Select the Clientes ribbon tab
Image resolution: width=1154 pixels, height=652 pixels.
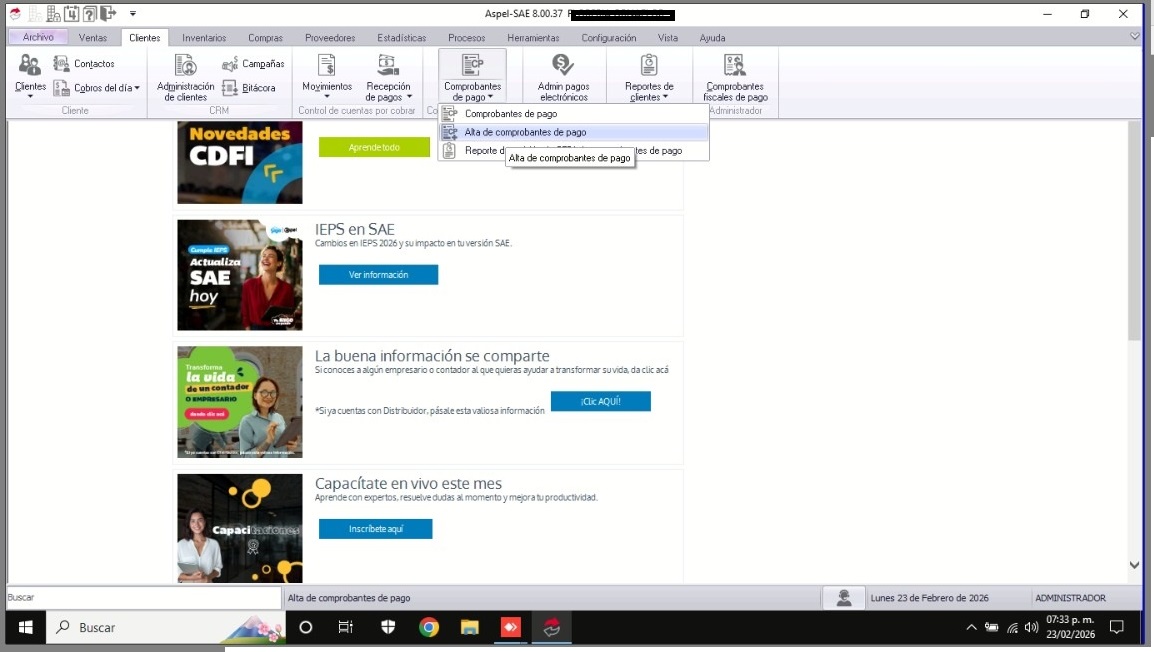(x=144, y=38)
